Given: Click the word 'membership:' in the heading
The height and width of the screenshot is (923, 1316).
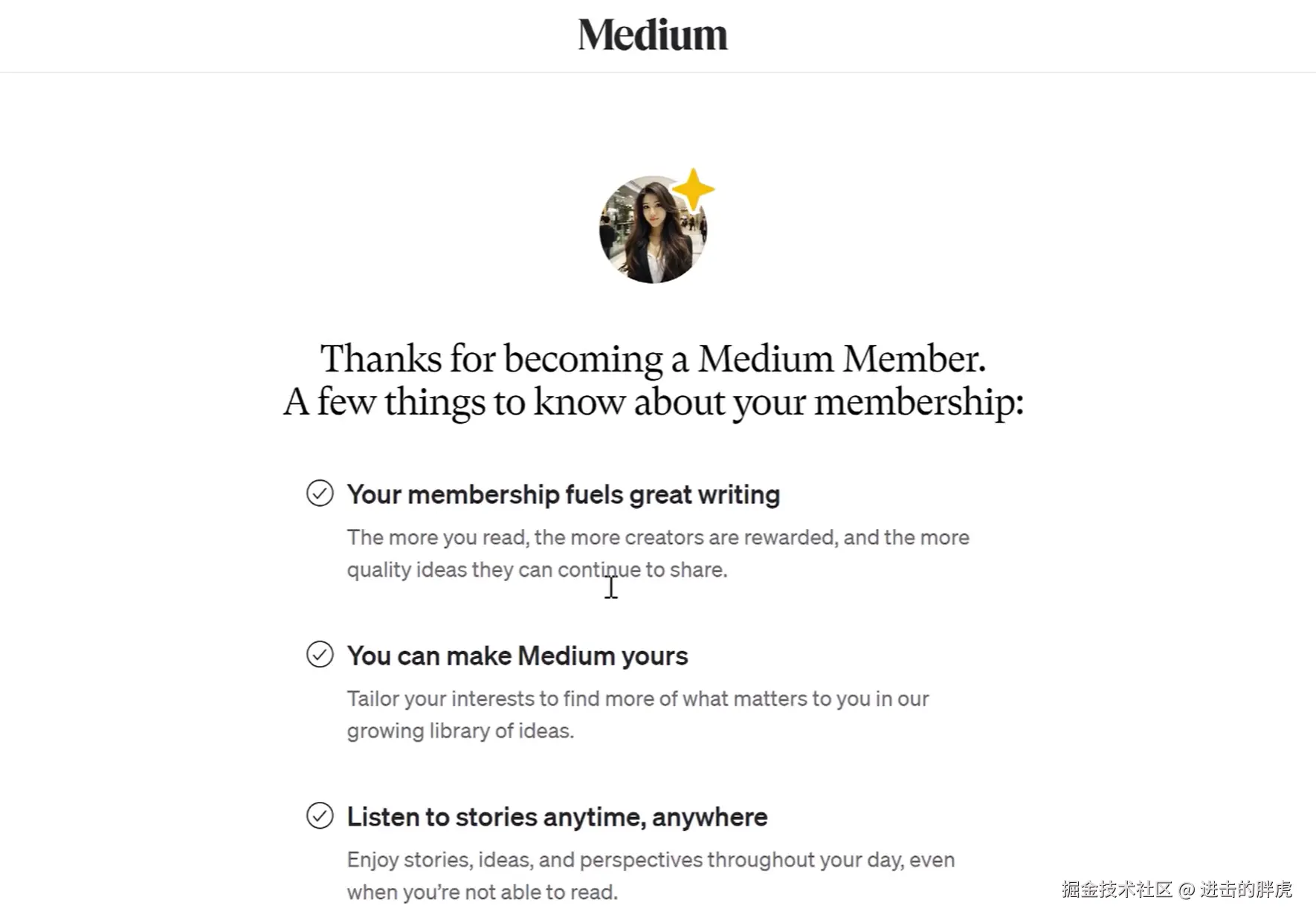Looking at the screenshot, I should click(x=918, y=402).
